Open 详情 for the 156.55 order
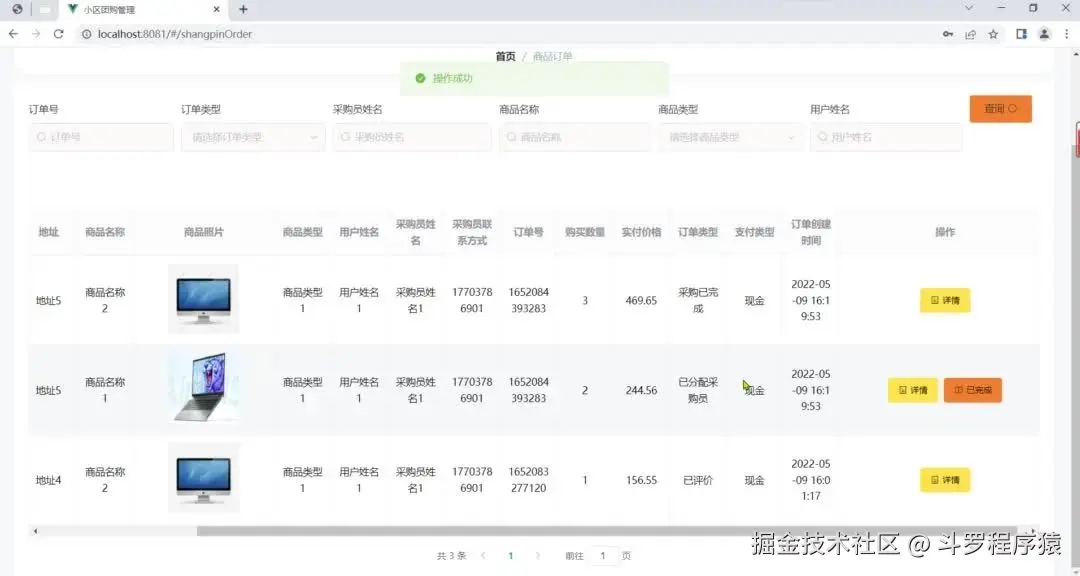Image resolution: width=1080 pixels, height=576 pixels. coord(945,480)
